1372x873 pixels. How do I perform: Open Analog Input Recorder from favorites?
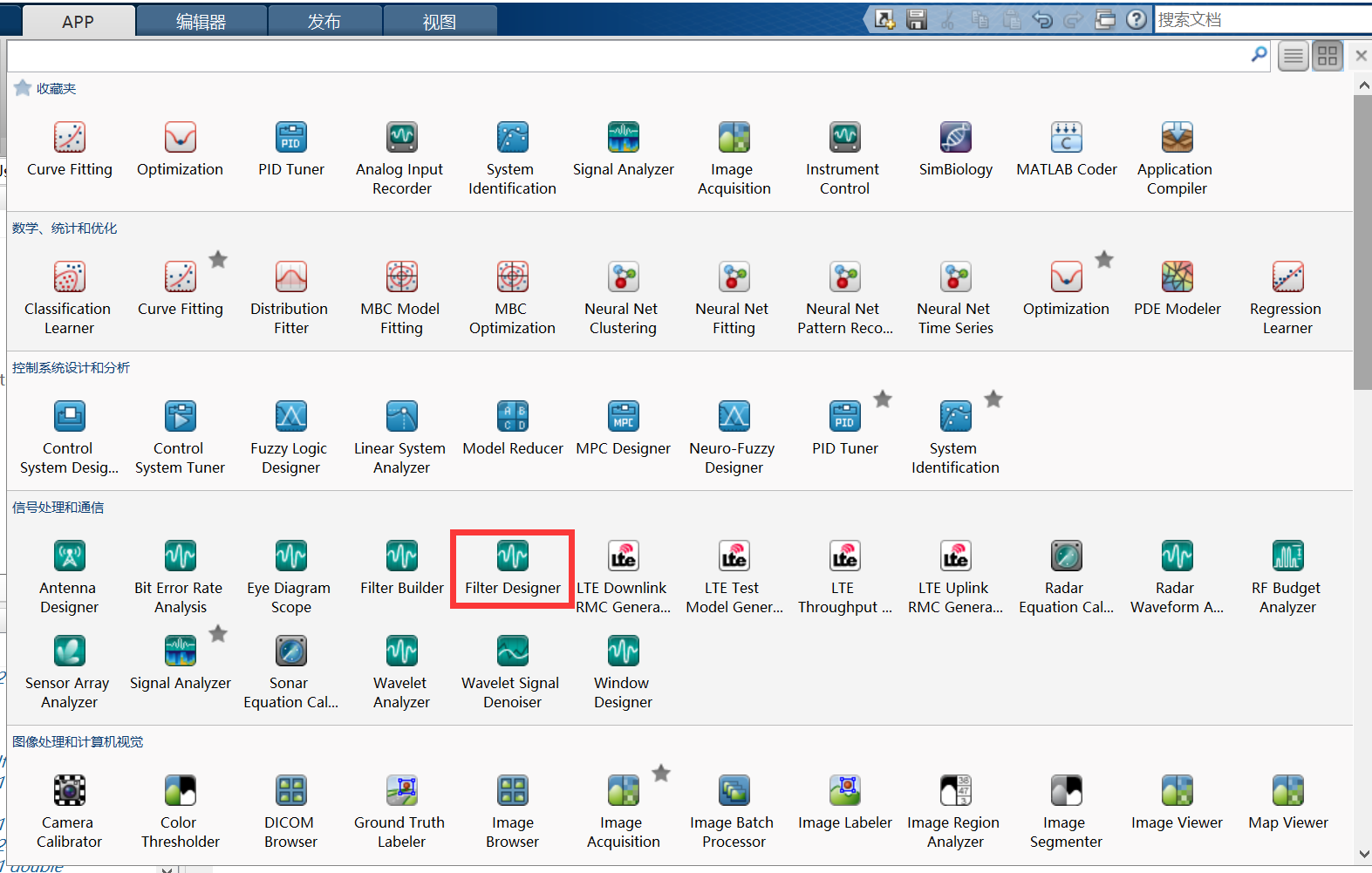[401, 159]
